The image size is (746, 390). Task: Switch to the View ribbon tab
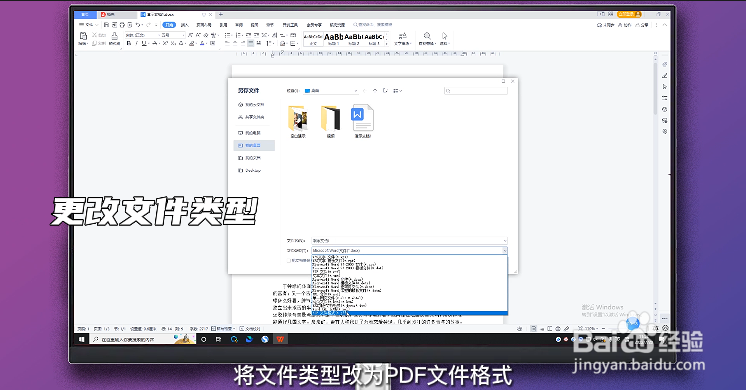pyautogui.click(x=255, y=25)
